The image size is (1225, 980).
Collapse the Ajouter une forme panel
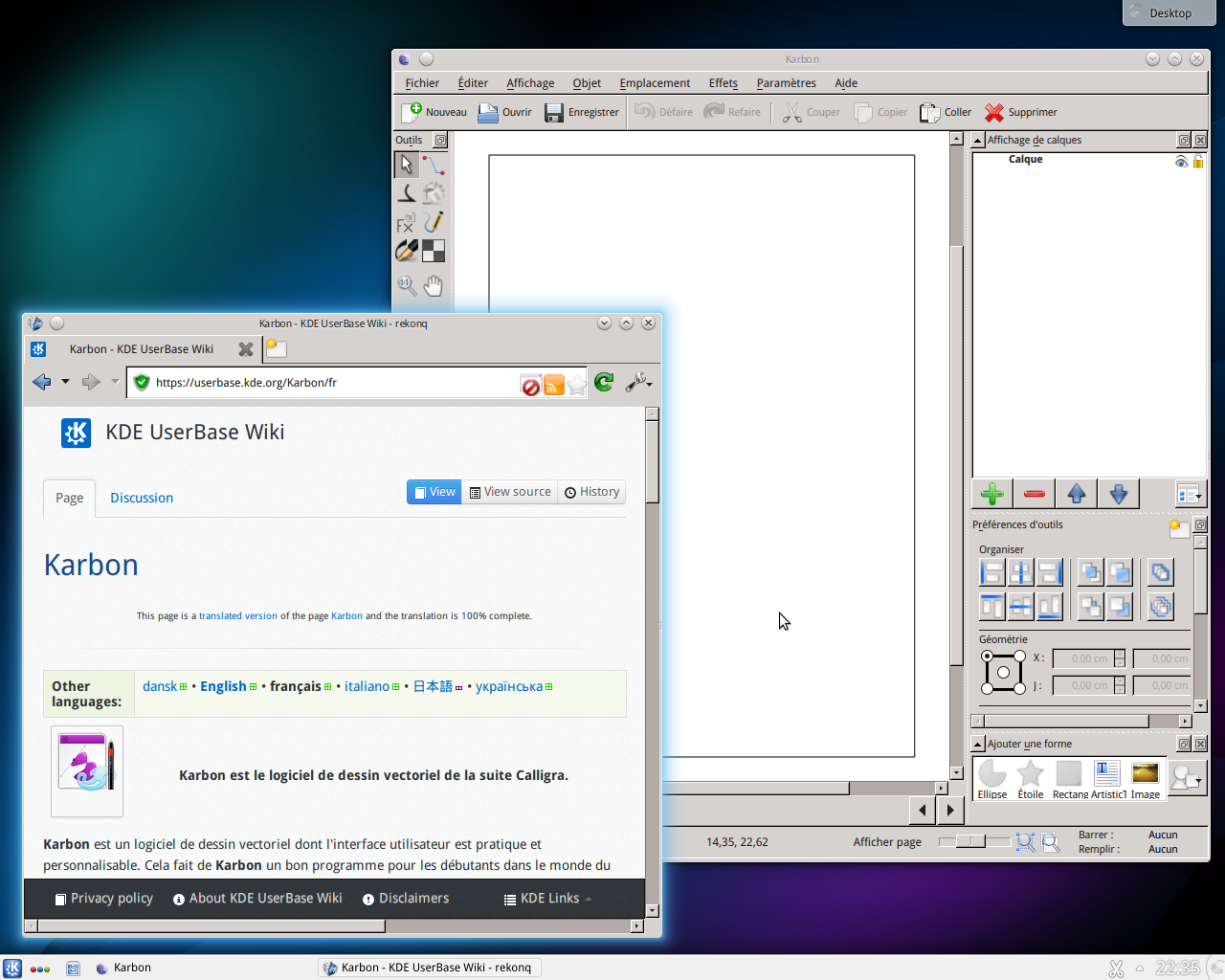click(978, 745)
